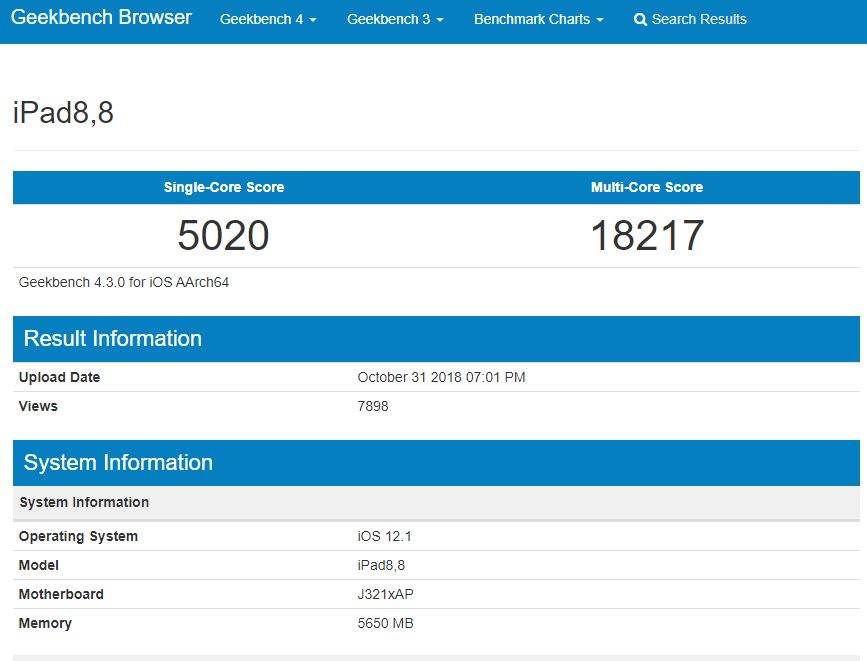Click the Model row label
This screenshot has height=661, width=867.
click(x=39, y=565)
